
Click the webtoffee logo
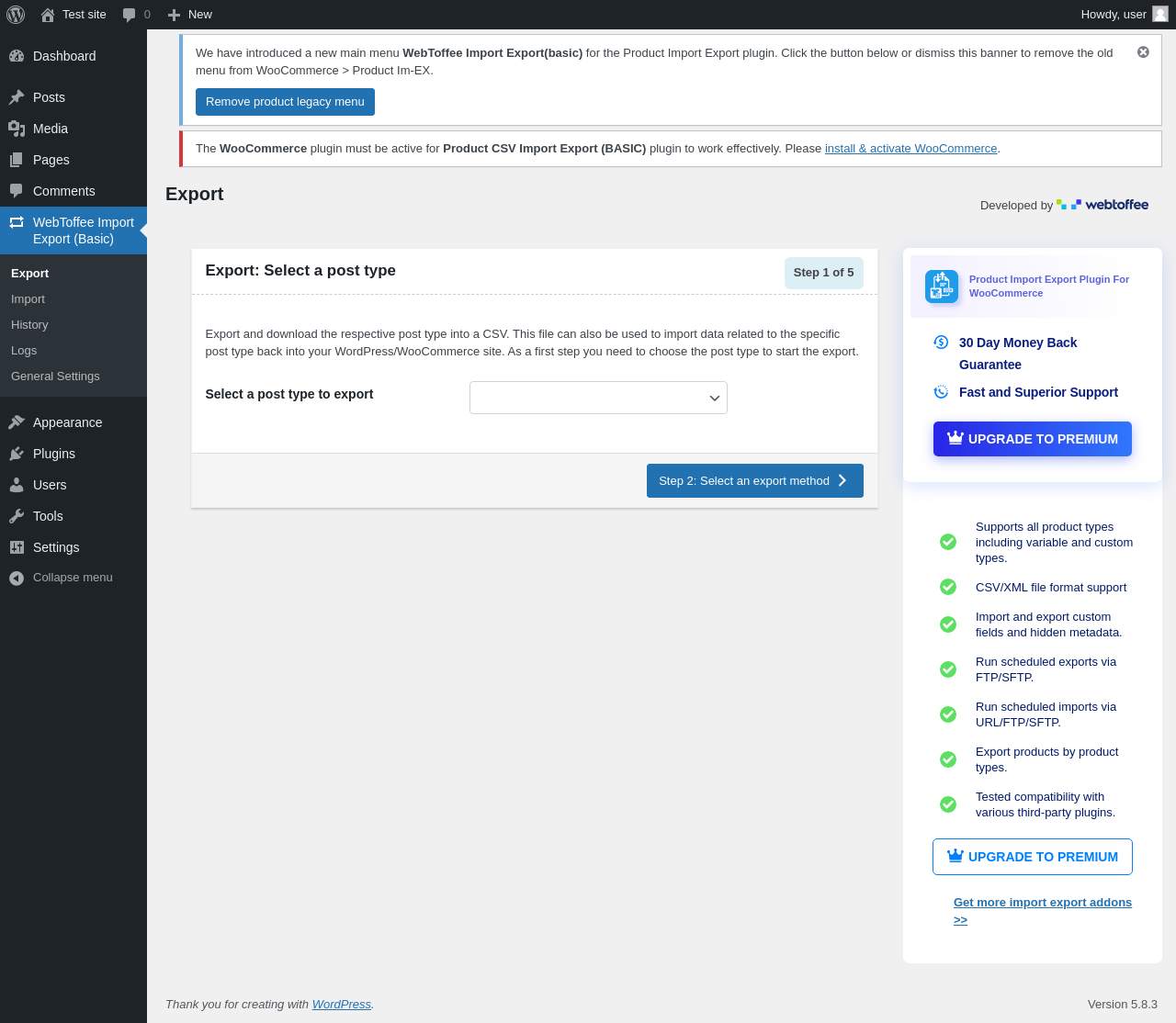[x=1102, y=205]
